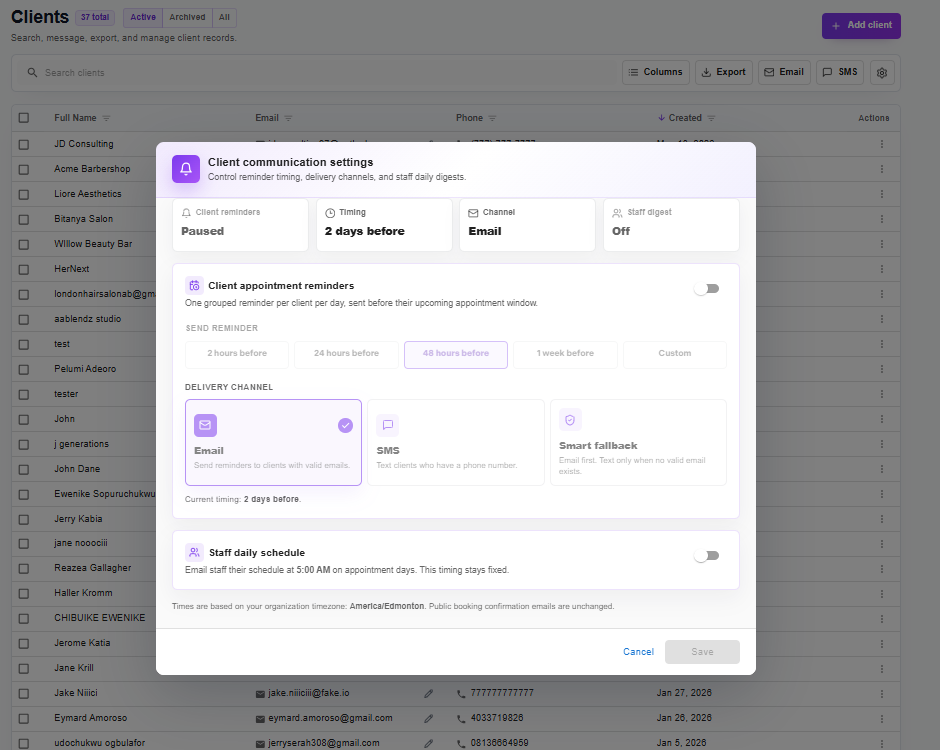940x750 pixels.
Task: Open actions menu for HerNext row
Action: (x=882, y=269)
